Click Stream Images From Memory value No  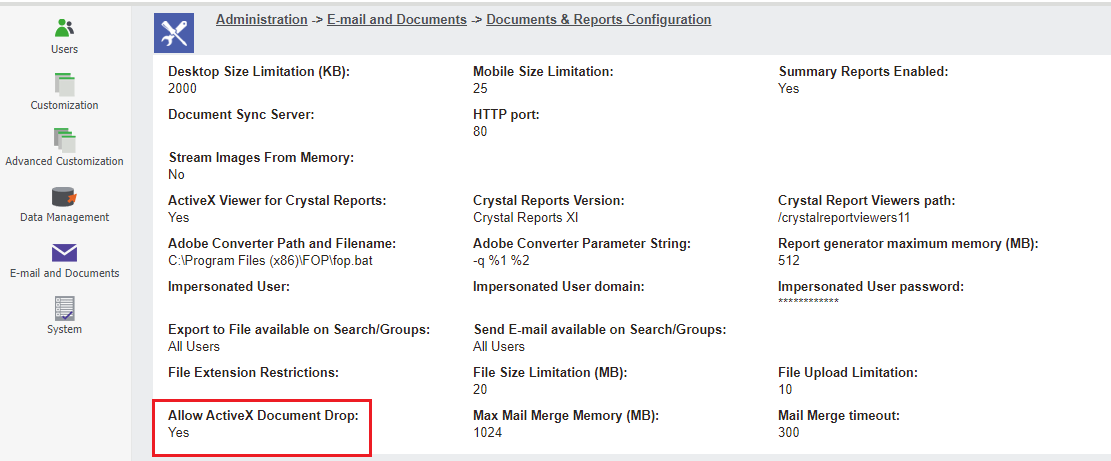(176, 174)
